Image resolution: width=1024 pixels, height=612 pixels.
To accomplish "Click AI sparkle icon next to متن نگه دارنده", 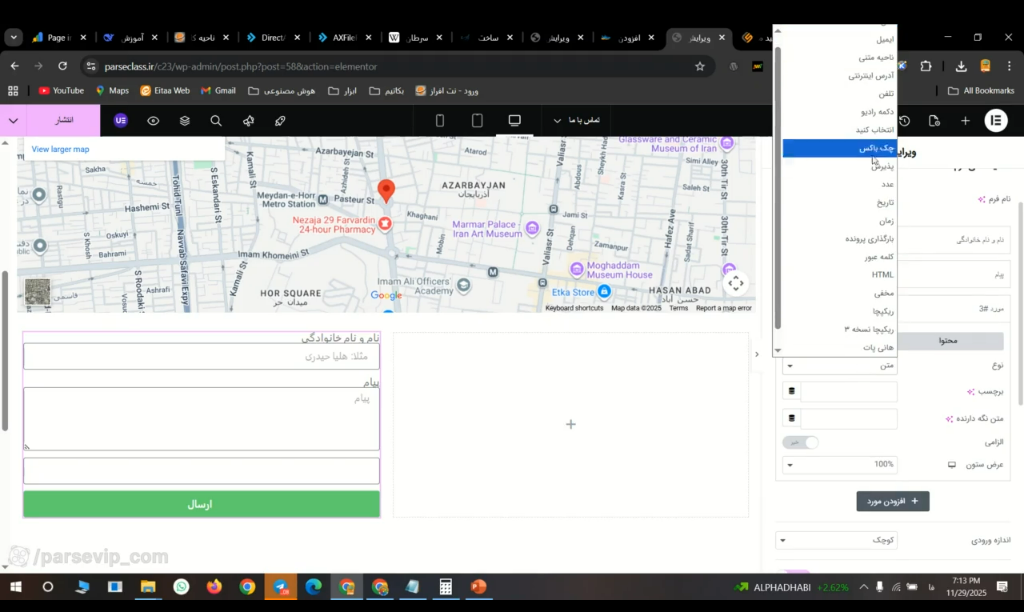I will (x=950, y=419).
